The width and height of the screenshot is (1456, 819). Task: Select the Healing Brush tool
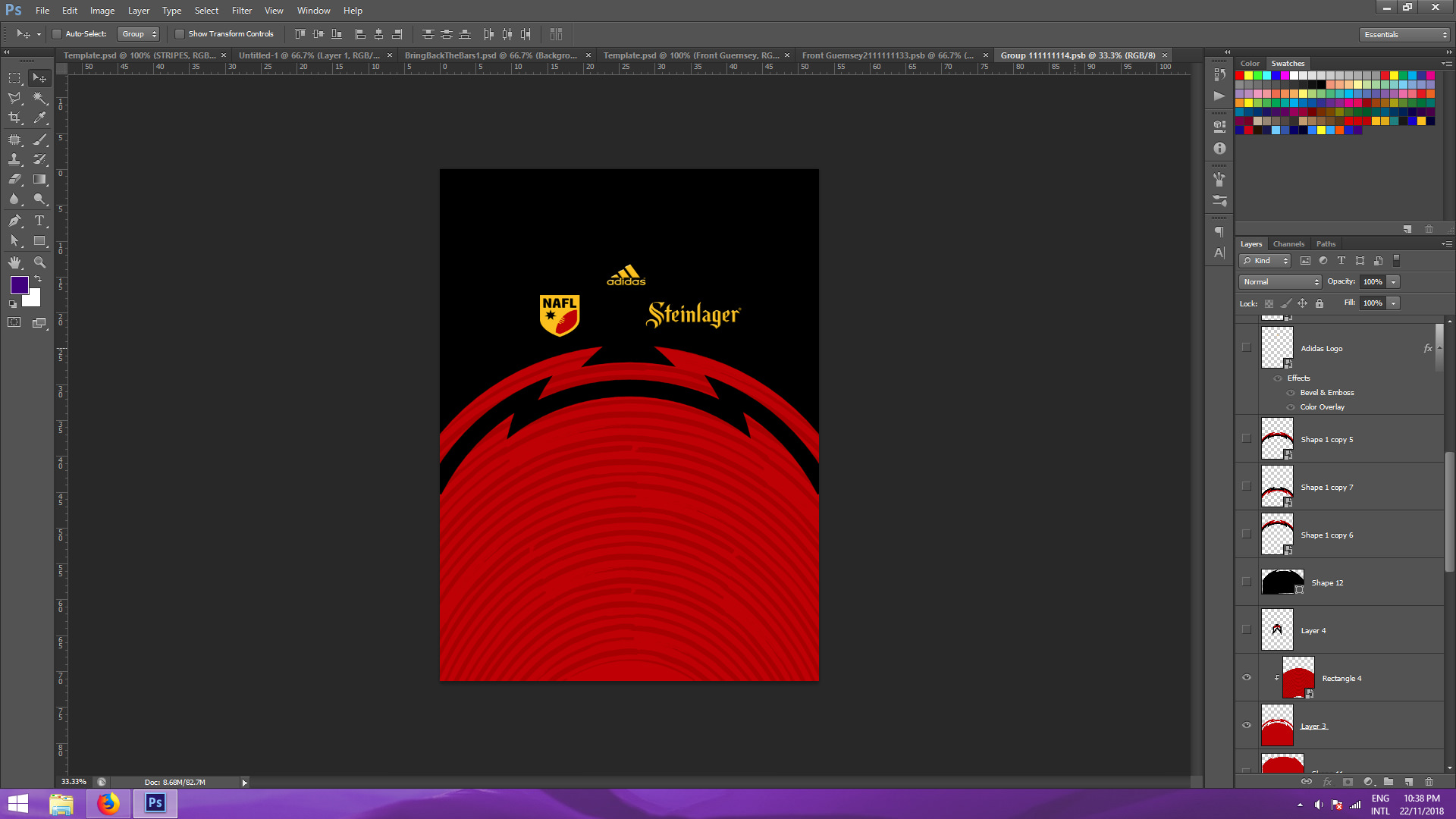click(14, 140)
